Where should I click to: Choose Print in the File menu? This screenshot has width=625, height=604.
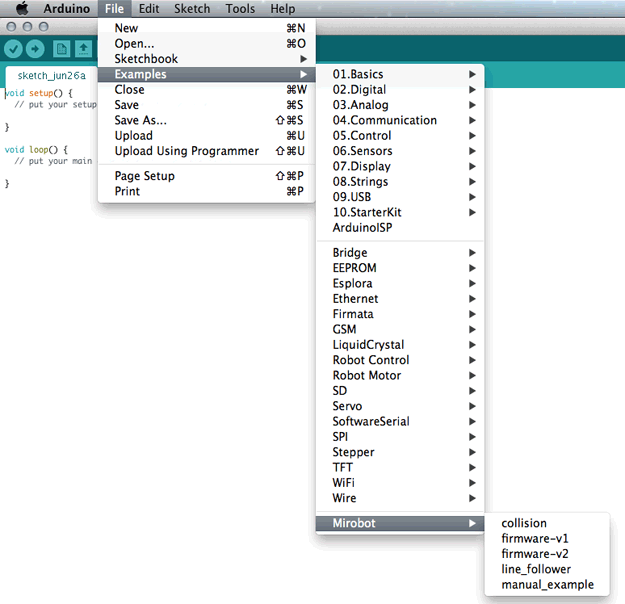[206, 191]
